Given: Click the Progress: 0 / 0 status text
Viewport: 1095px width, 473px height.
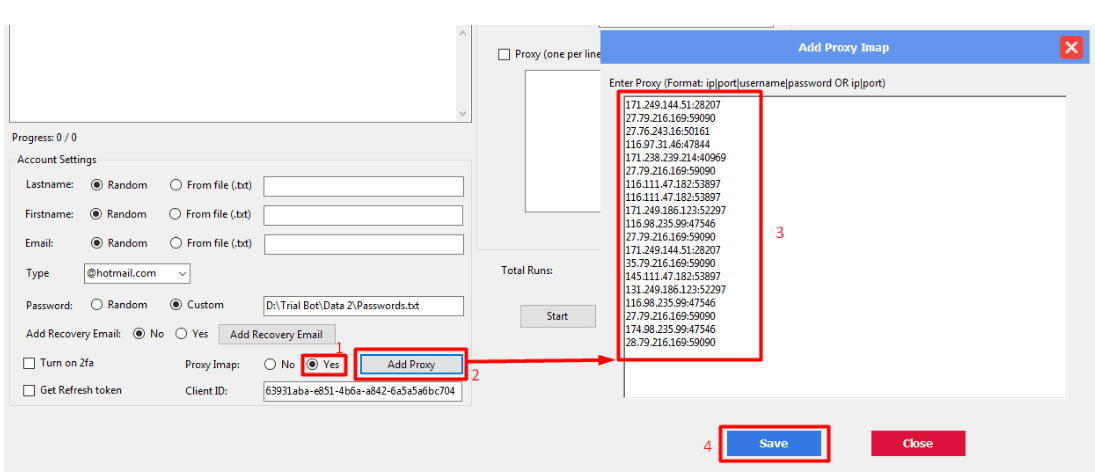Looking at the screenshot, I should (x=45, y=138).
